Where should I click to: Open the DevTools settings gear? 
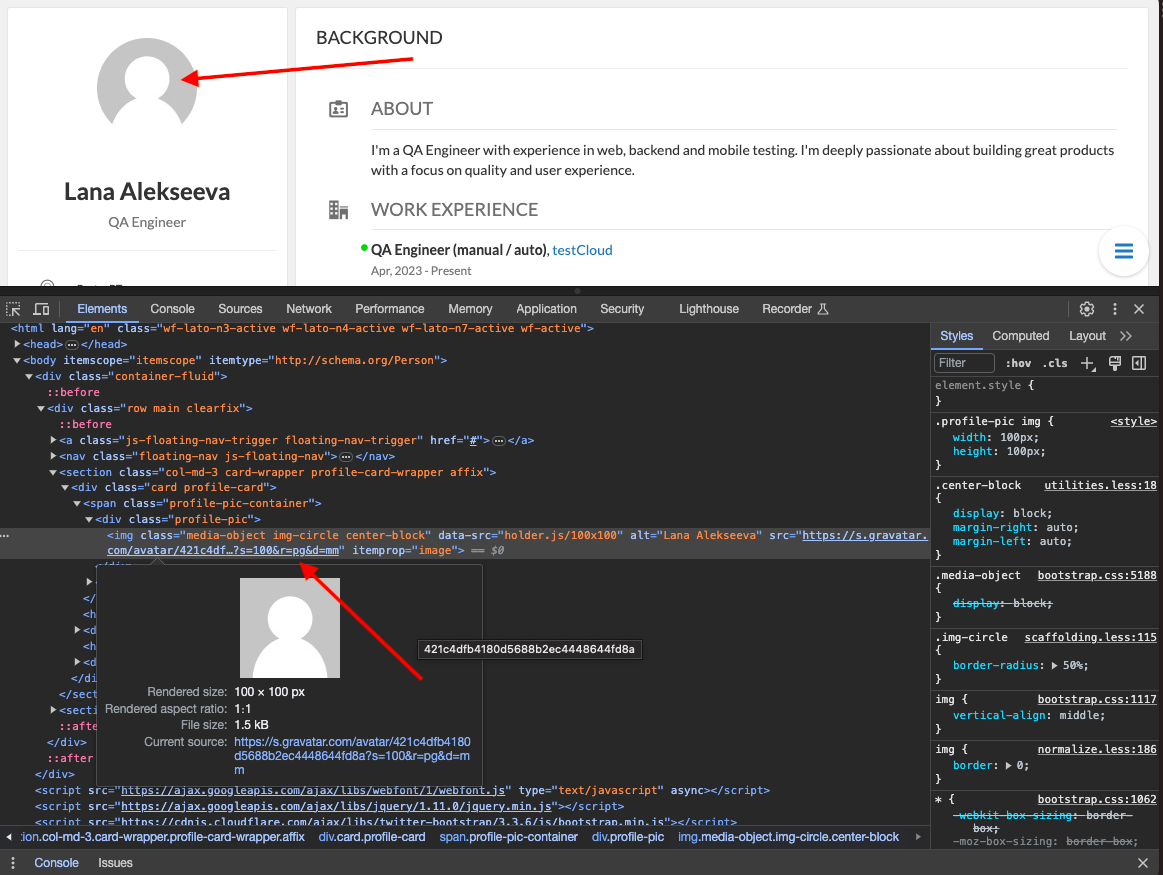click(1087, 309)
